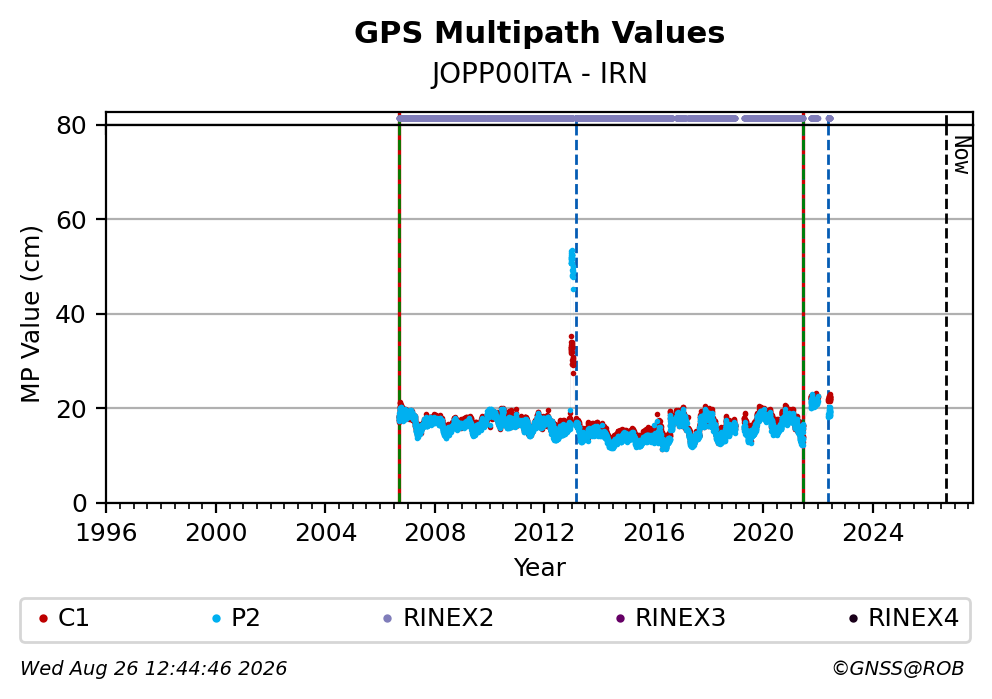
Task: Click the 80 y-axis tick label
Action: [71, 125]
